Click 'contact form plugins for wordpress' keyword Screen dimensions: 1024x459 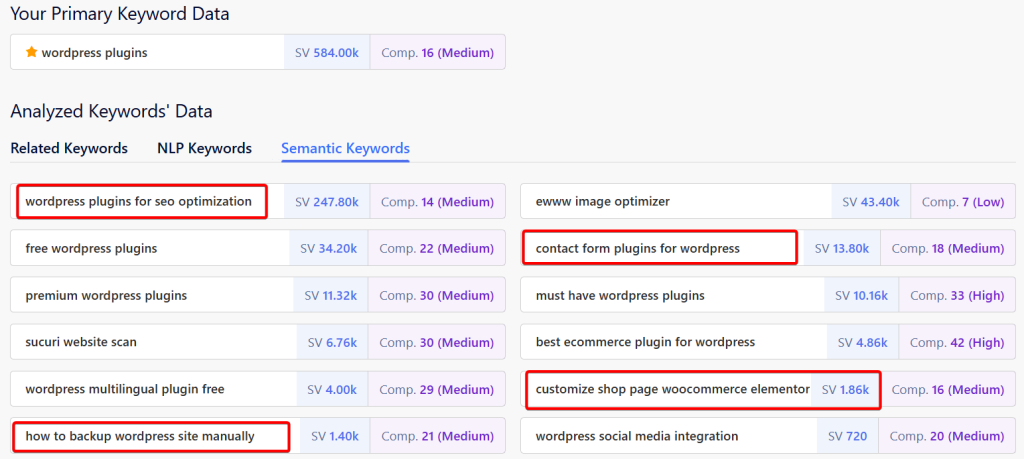[638, 248]
